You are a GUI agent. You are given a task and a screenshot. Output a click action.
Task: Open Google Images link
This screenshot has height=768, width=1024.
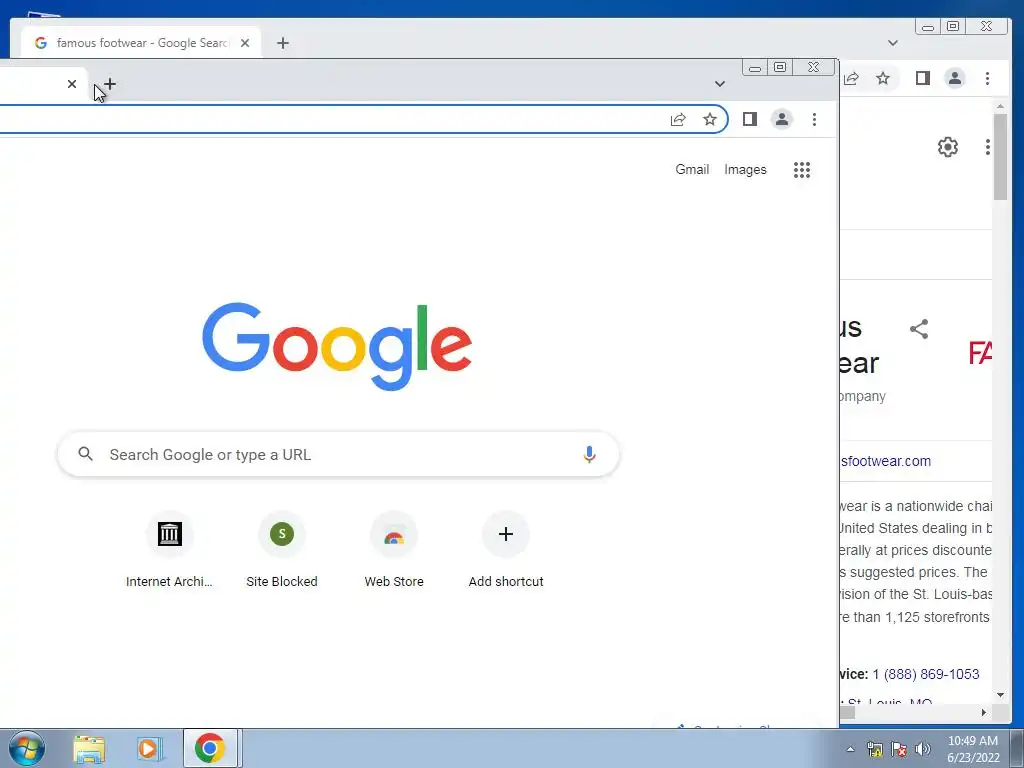pos(745,170)
